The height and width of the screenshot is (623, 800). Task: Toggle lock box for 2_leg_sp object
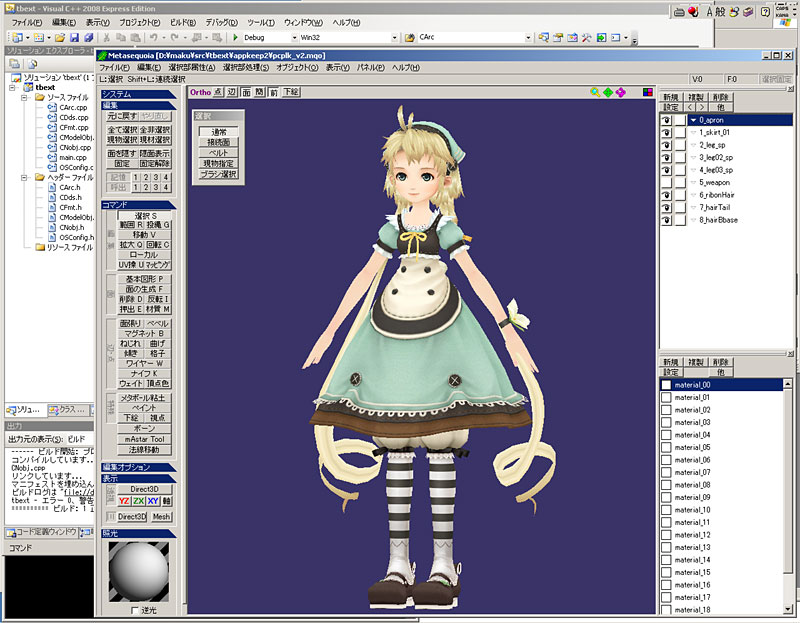(x=680, y=145)
